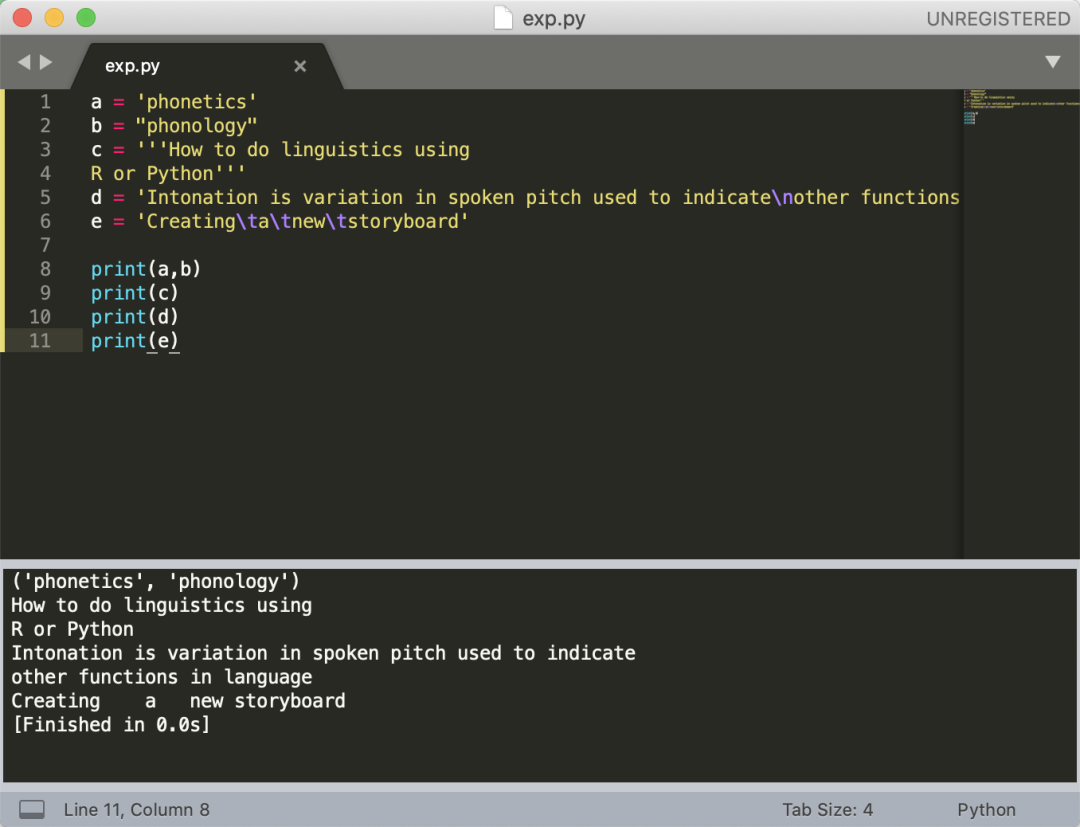The height and width of the screenshot is (827, 1080).
Task: Click line number 1 in gutter
Action: [45, 101]
